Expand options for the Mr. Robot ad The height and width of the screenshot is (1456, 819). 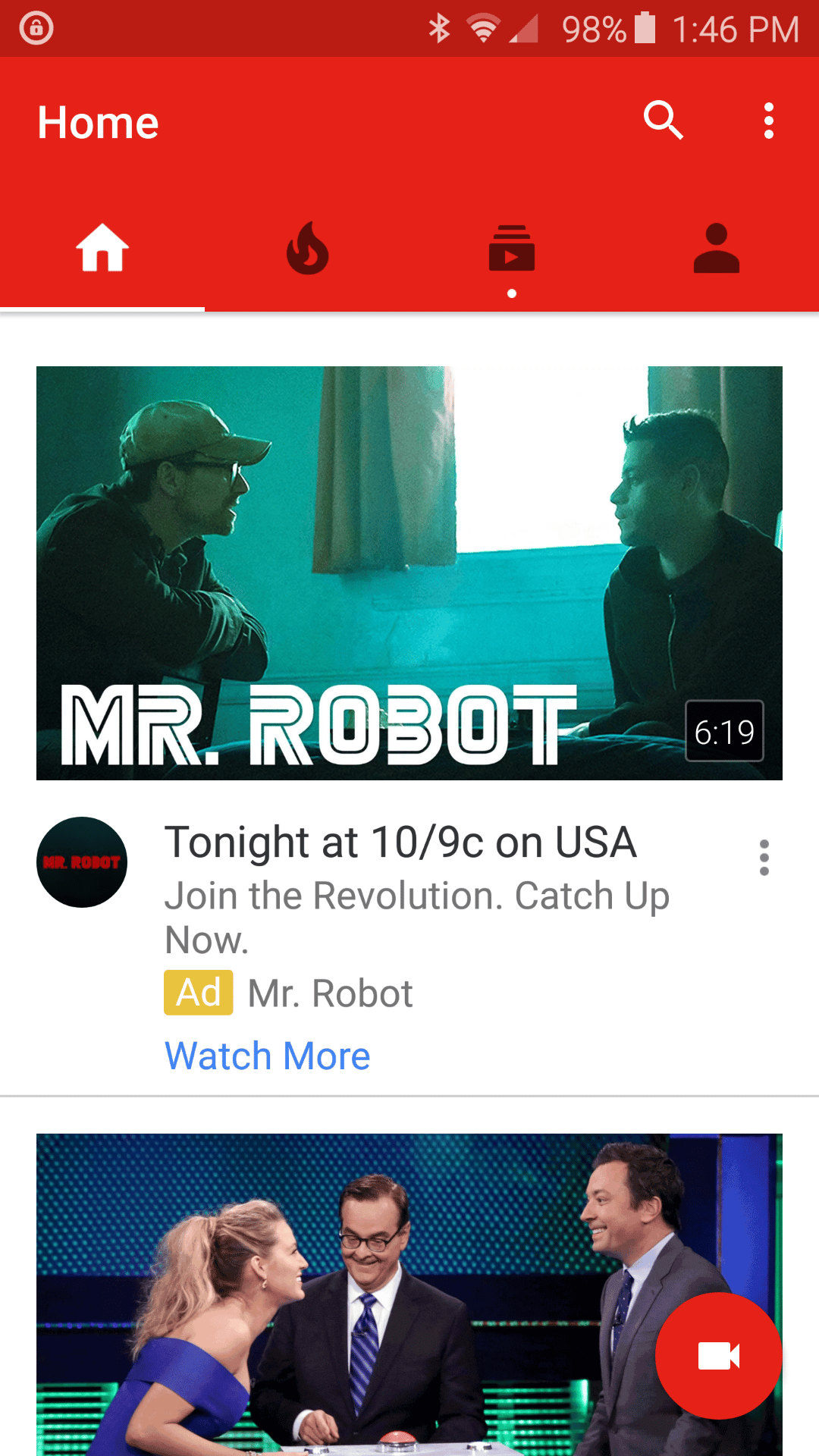764,858
